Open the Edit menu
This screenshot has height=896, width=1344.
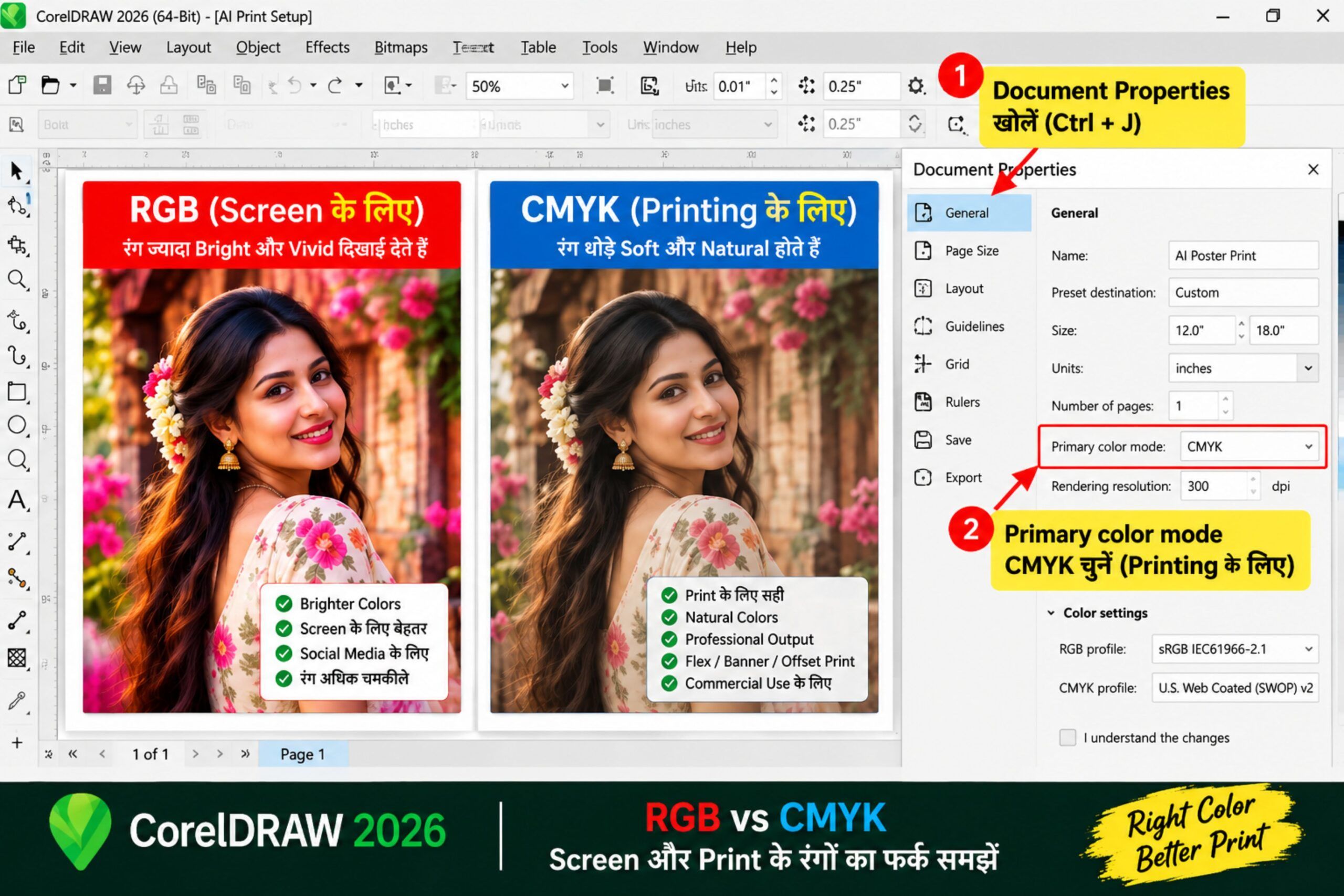point(72,47)
